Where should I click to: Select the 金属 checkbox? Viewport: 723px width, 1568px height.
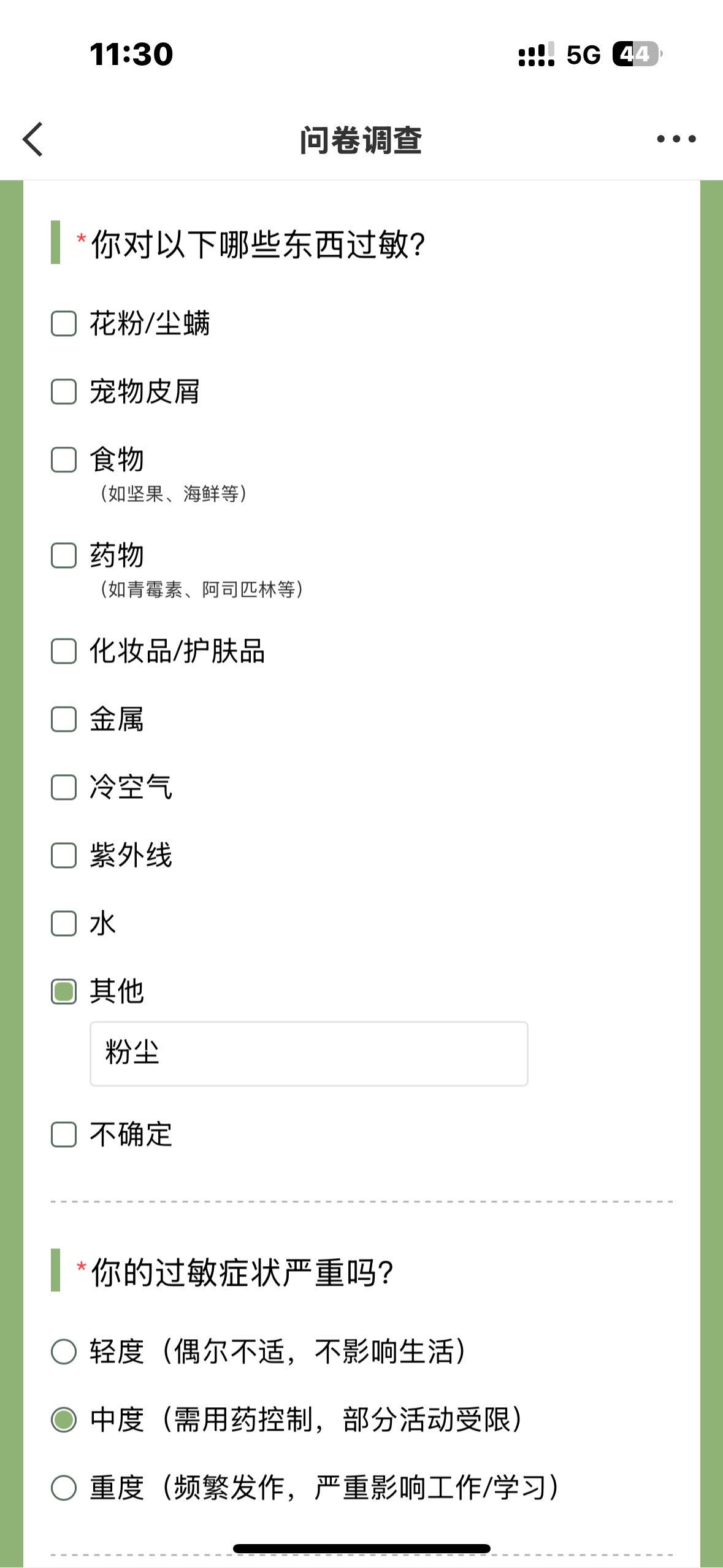tap(64, 719)
